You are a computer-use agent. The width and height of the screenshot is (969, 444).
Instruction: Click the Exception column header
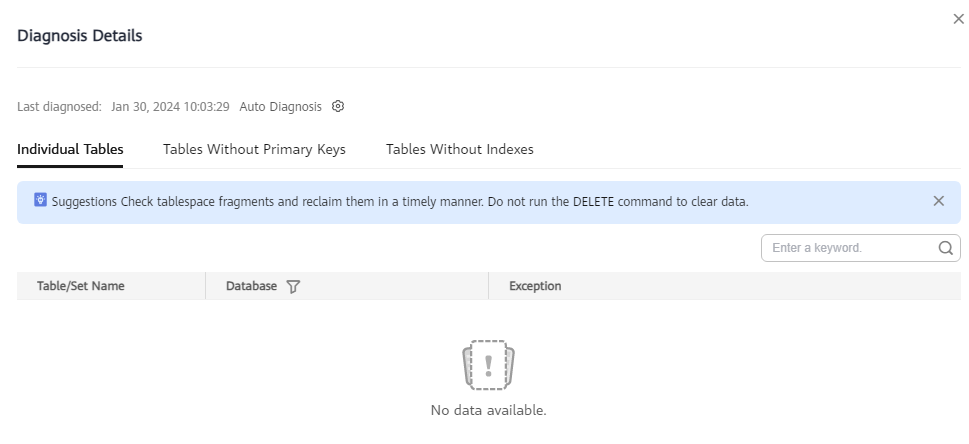pyautogui.click(x=535, y=286)
